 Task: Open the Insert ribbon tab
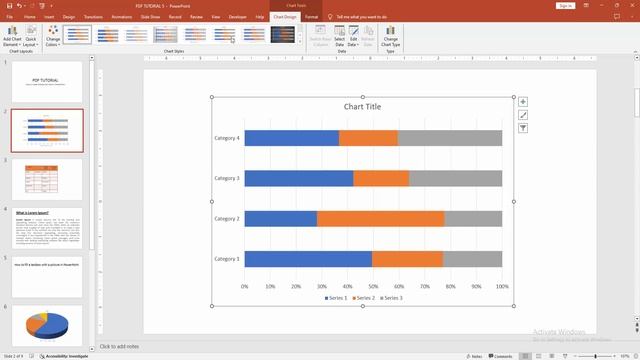click(x=49, y=17)
